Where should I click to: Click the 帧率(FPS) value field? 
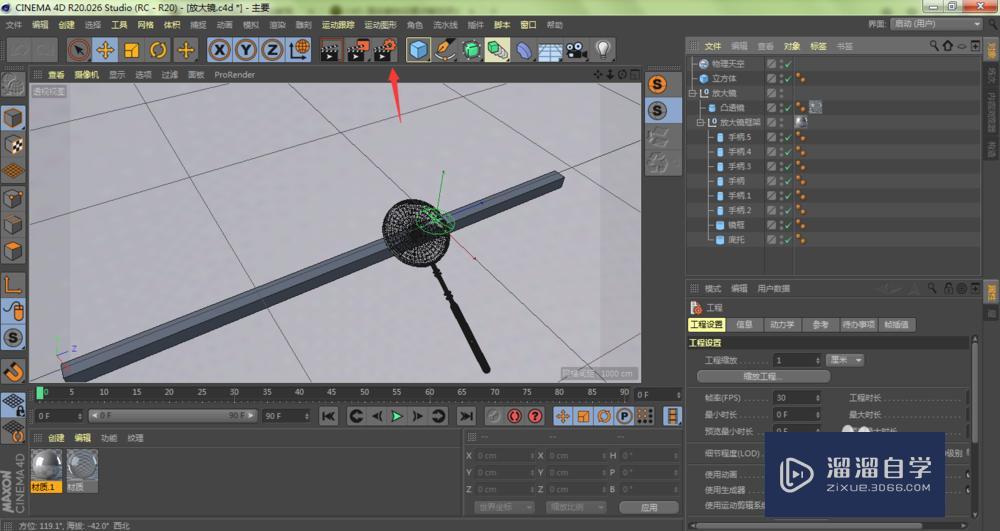[797, 398]
